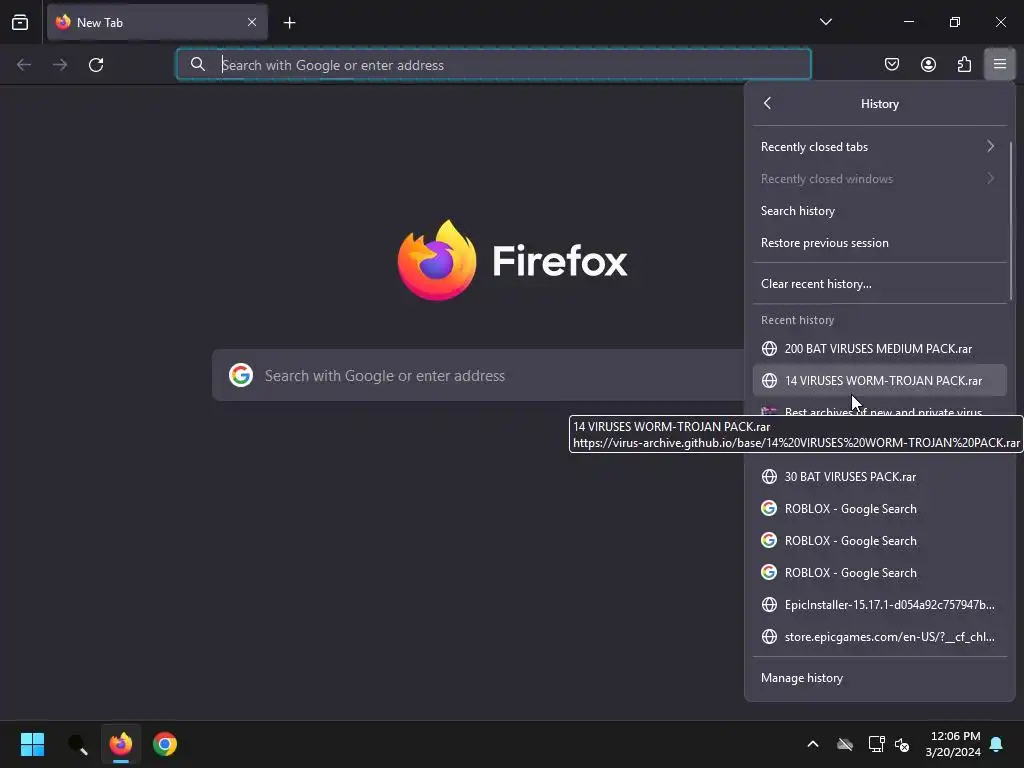Open the Extensions puzzle icon
The height and width of the screenshot is (768, 1024).
click(x=964, y=64)
